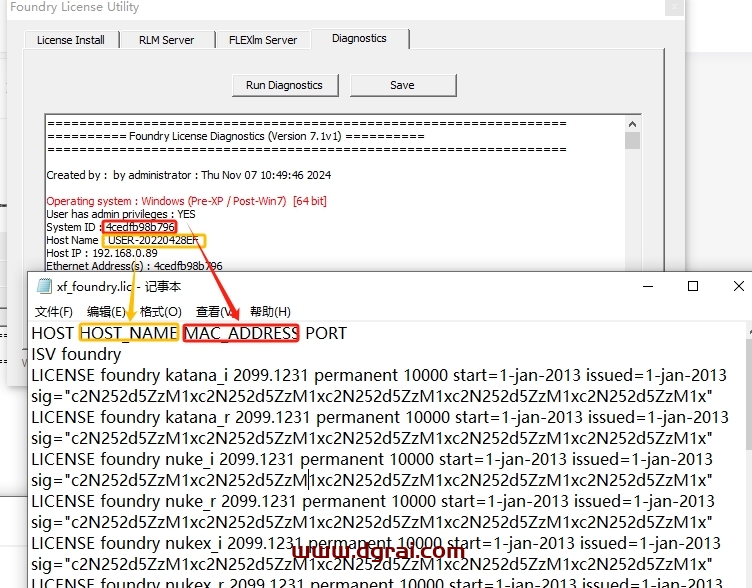This screenshot has height=588, width=752.
Task: Click the 'Created by' timestamp line
Action: (188, 175)
